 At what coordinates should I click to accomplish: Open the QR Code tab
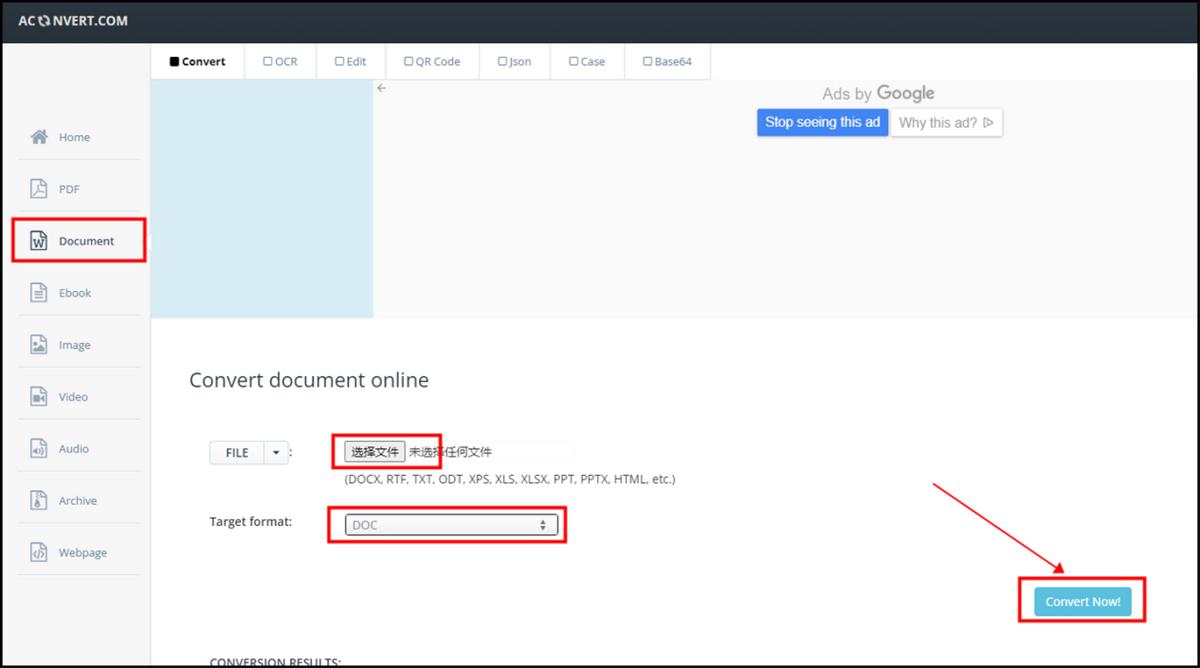pos(432,61)
